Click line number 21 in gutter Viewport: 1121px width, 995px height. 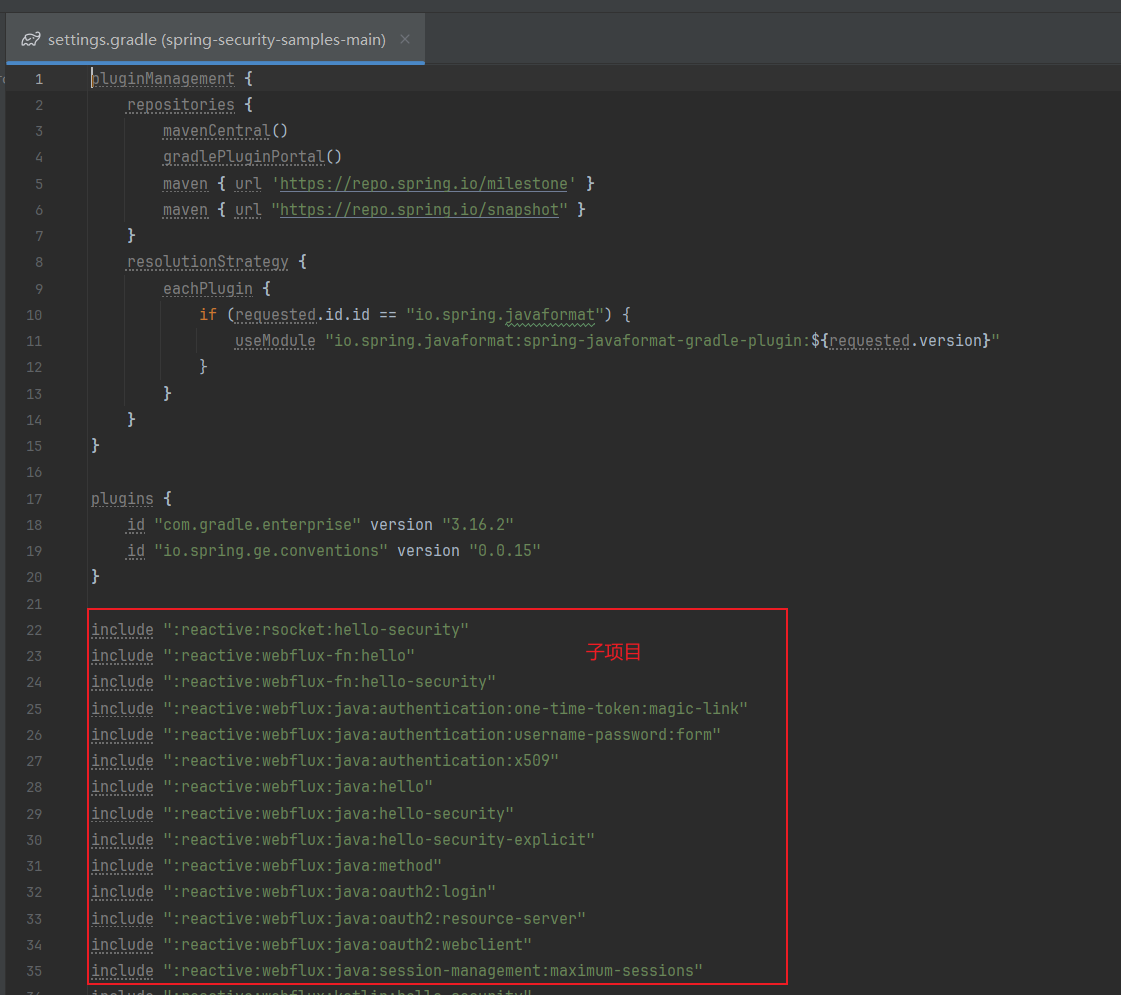tap(34, 604)
